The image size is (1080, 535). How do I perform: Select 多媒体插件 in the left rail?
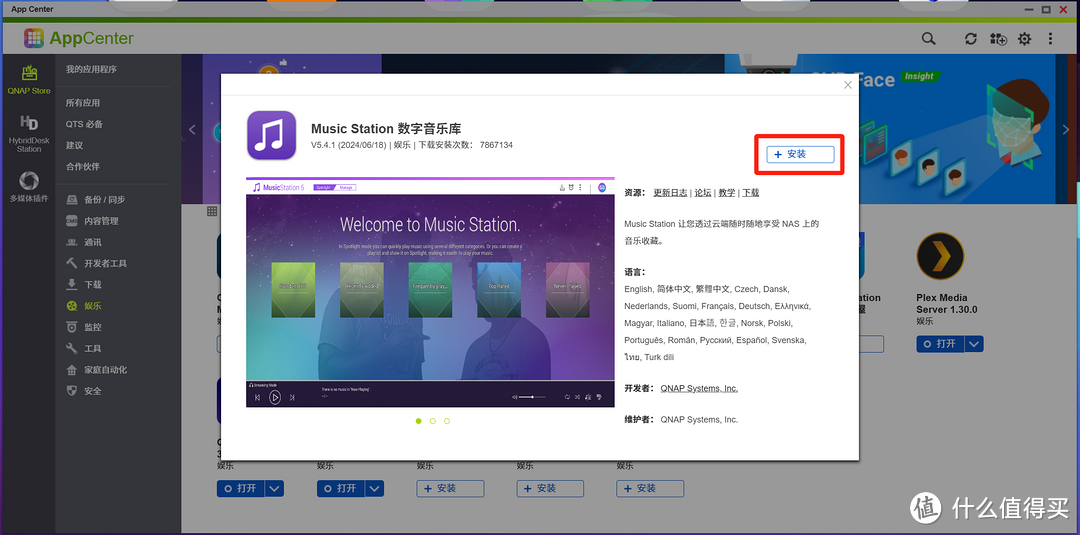(29, 187)
